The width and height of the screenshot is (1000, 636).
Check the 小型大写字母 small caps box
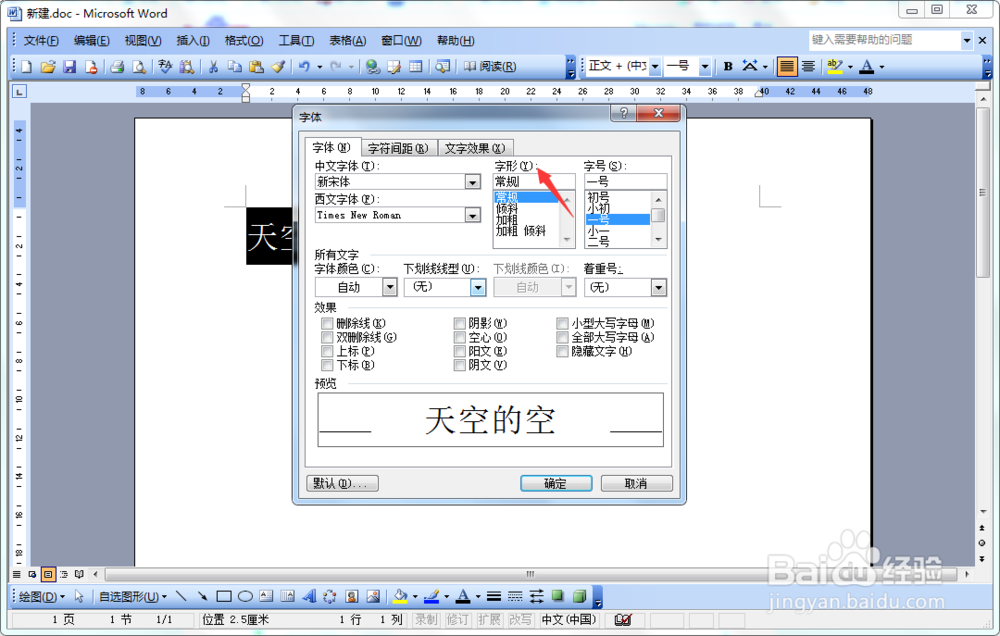coord(562,323)
